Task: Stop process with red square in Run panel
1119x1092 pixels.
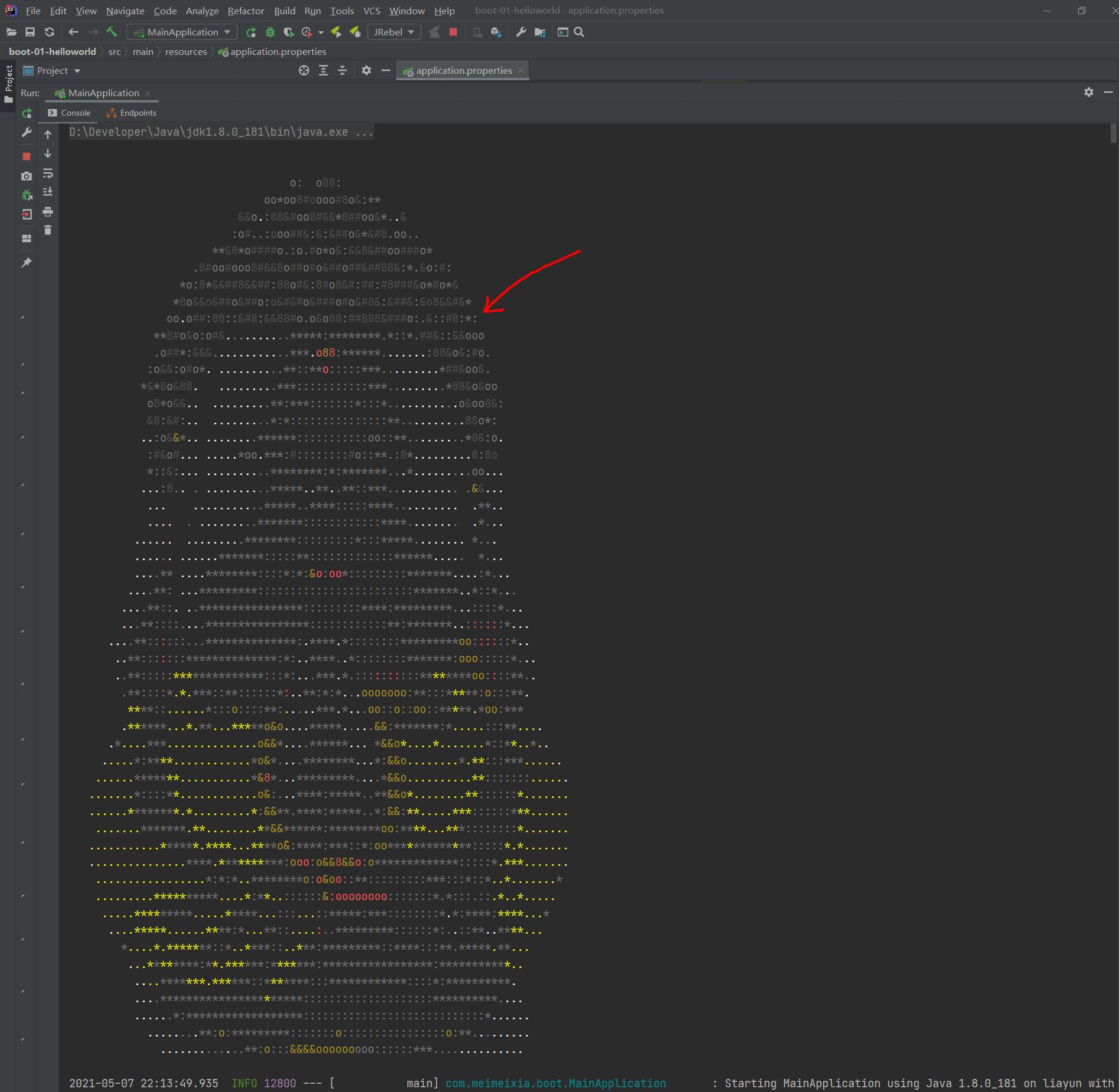Action: tap(27, 156)
